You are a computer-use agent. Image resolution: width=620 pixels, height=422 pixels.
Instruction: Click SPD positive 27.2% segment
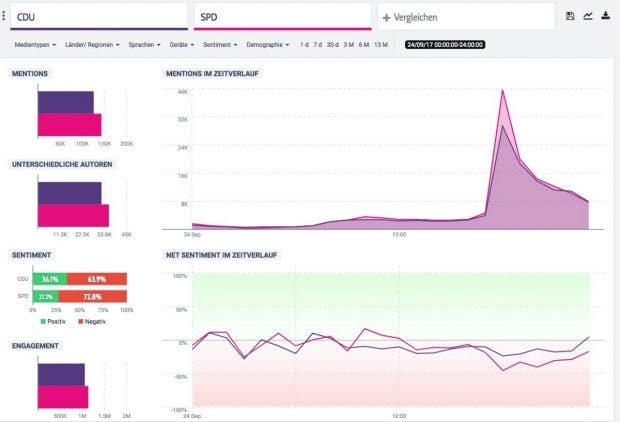point(45,296)
